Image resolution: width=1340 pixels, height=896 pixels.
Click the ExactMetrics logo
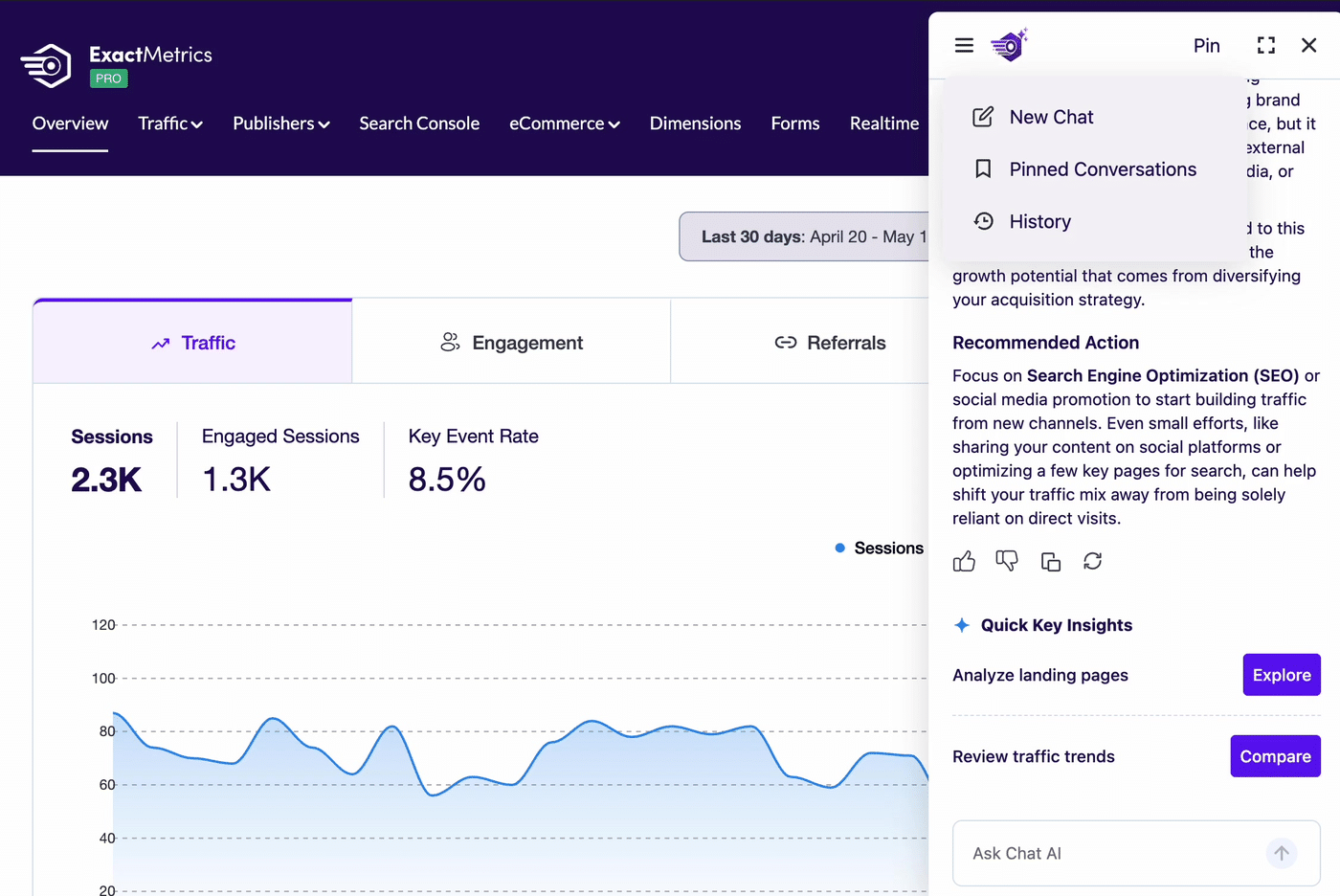tap(117, 65)
